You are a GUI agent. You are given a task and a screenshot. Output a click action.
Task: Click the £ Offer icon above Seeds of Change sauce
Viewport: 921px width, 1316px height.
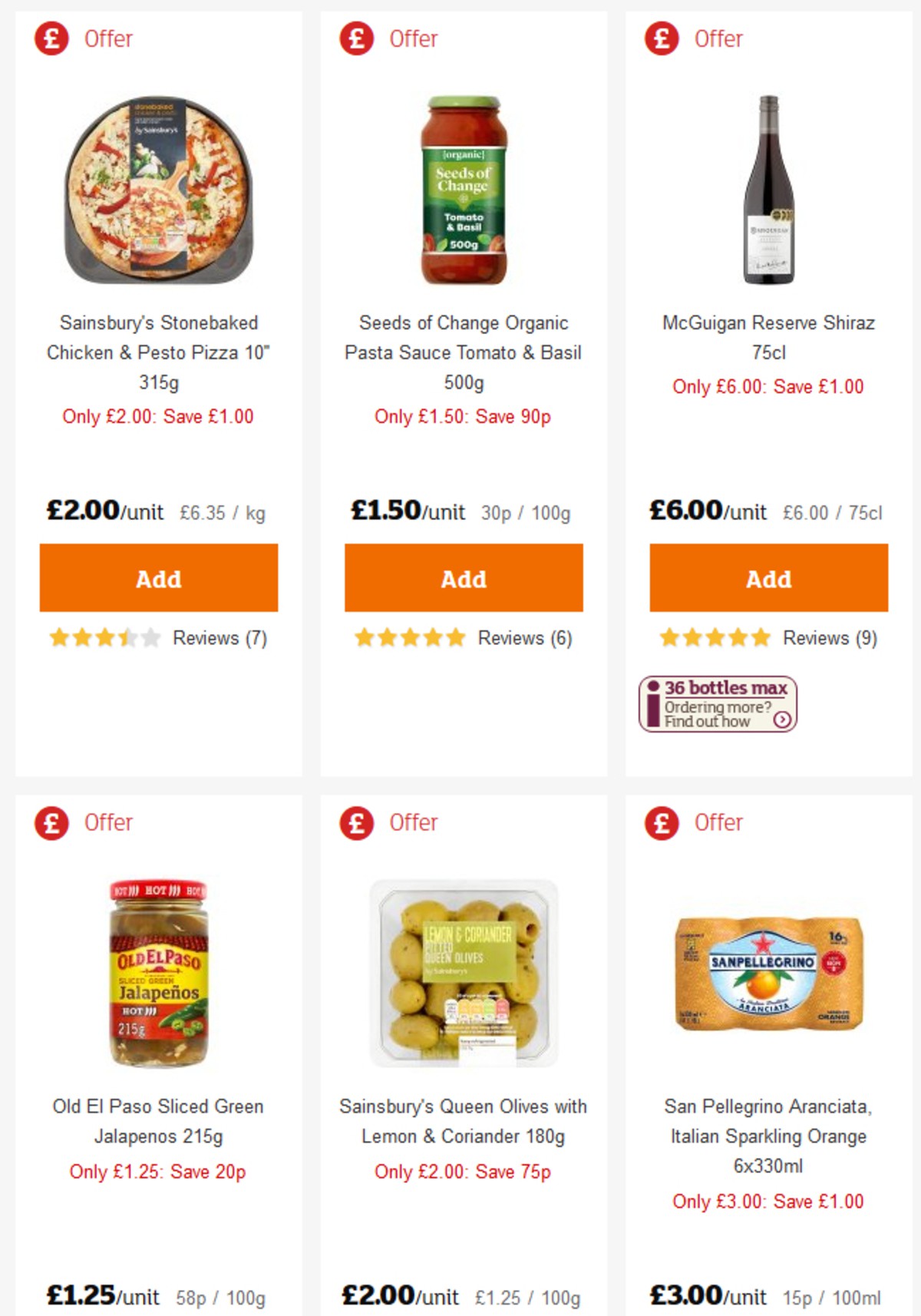coord(355,38)
